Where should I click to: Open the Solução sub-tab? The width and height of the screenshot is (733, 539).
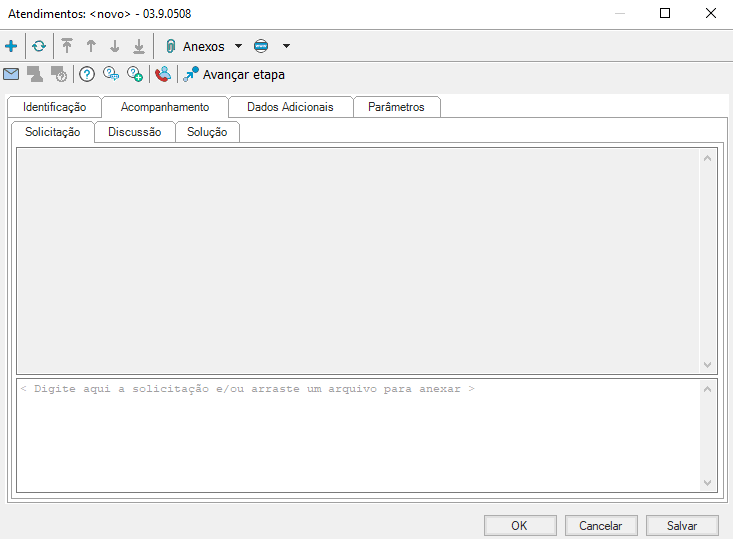tap(207, 132)
